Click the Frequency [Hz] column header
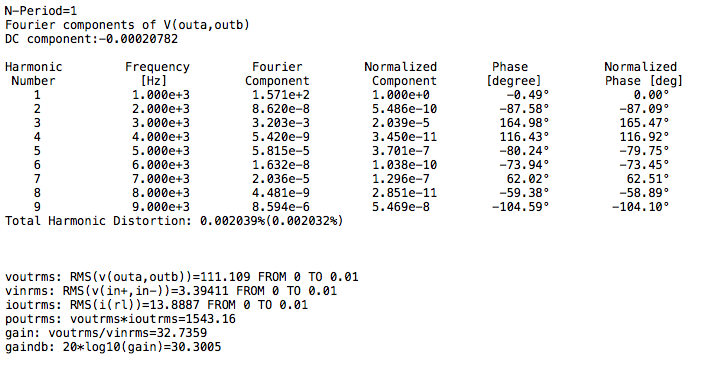The width and height of the screenshot is (712, 377). (157, 74)
